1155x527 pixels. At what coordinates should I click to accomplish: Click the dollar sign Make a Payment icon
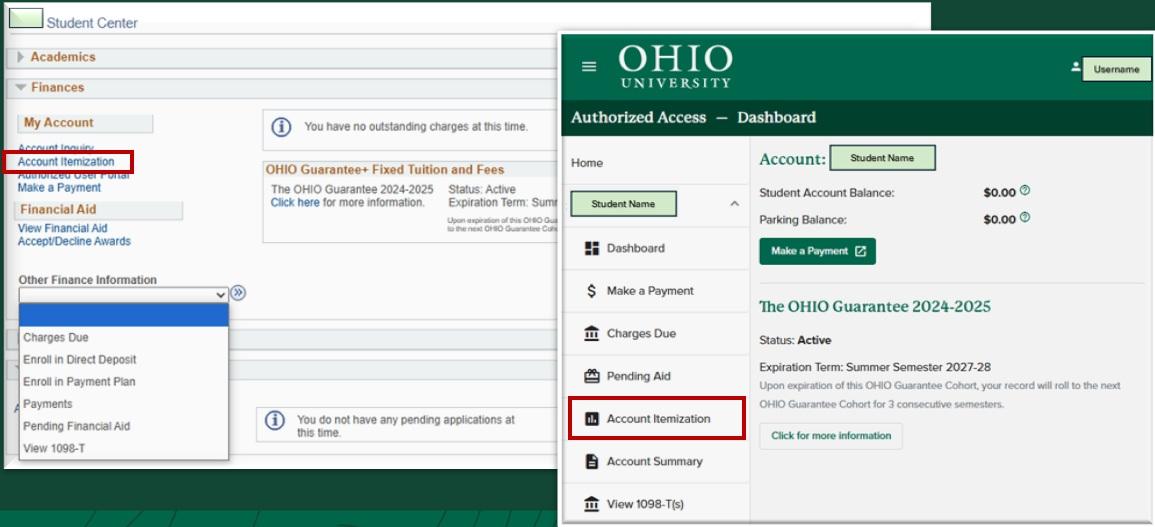(591, 291)
